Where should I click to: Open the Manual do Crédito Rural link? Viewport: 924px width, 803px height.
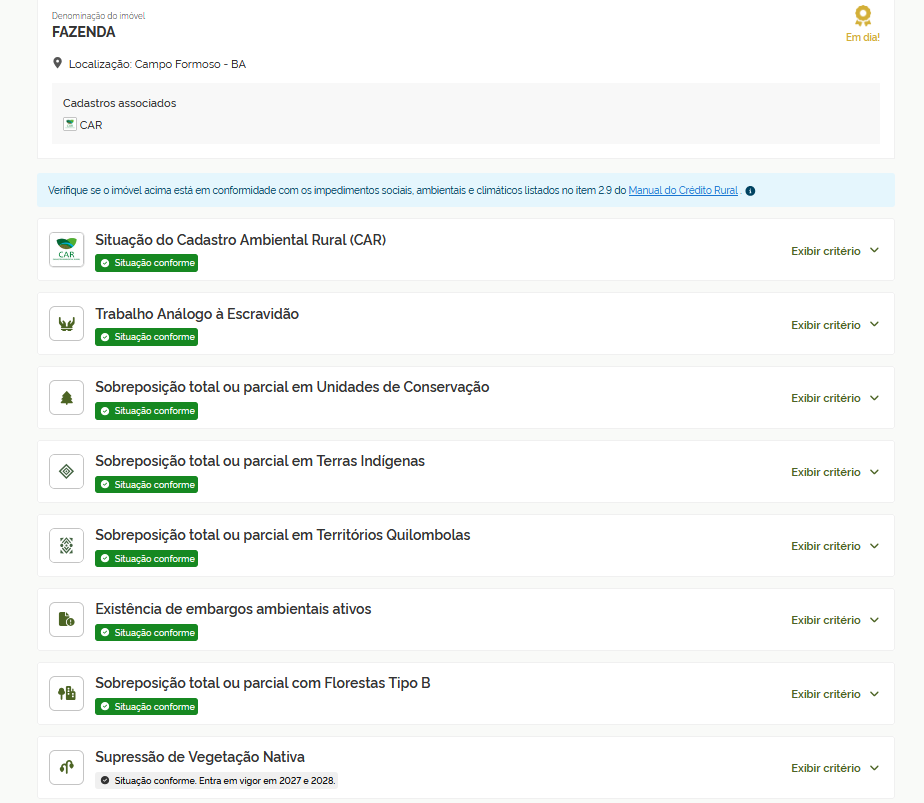(x=683, y=190)
